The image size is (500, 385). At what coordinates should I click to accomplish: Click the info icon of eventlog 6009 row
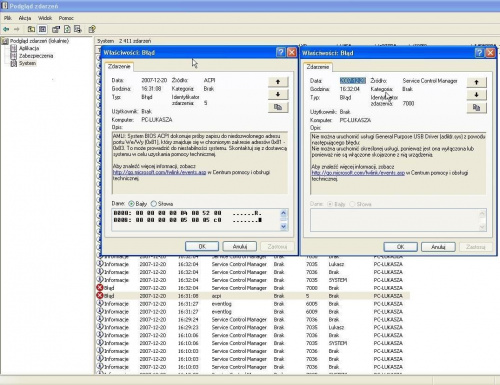click(x=100, y=312)
